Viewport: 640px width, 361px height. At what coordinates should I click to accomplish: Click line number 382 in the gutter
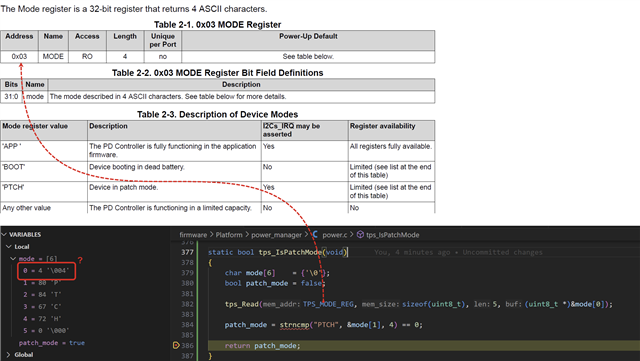point(187,304)
